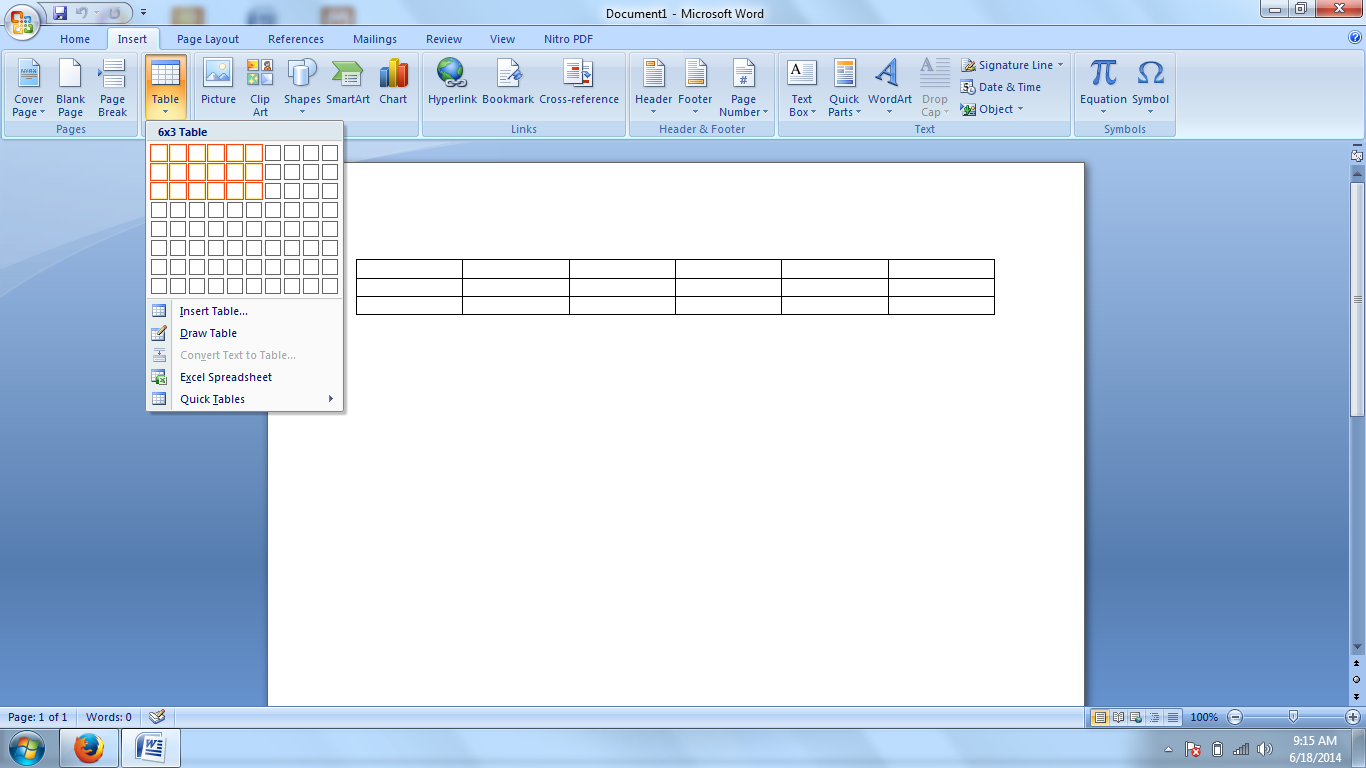Expand Cover Page gallery
1366x768 pixels.
pyautogui.click(x=28, y=88)
